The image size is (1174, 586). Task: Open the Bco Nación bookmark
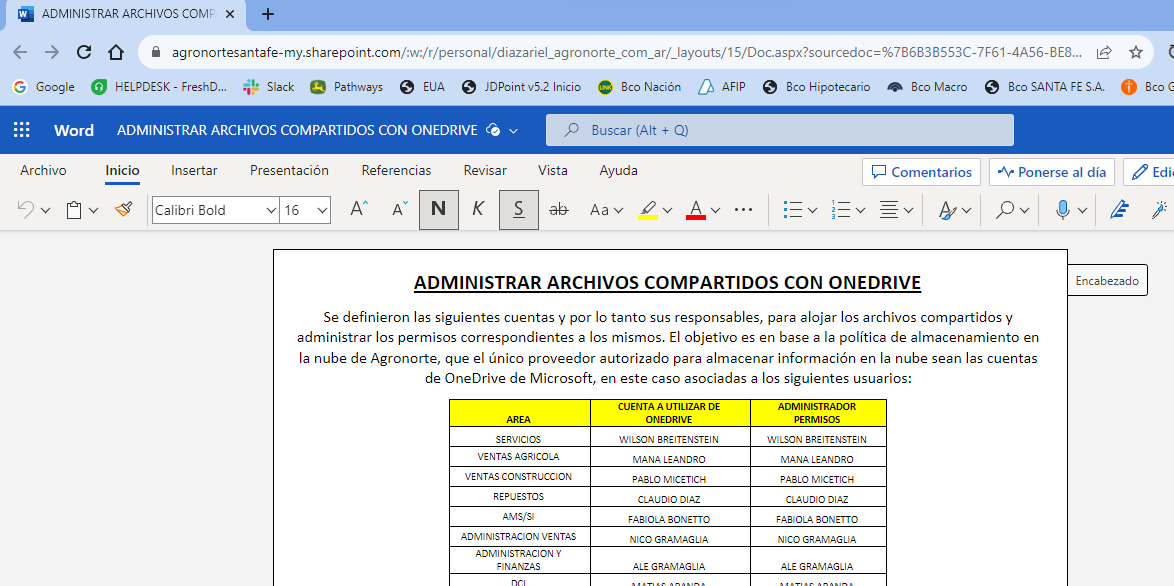pyautogui.click(x=639, y=87)
